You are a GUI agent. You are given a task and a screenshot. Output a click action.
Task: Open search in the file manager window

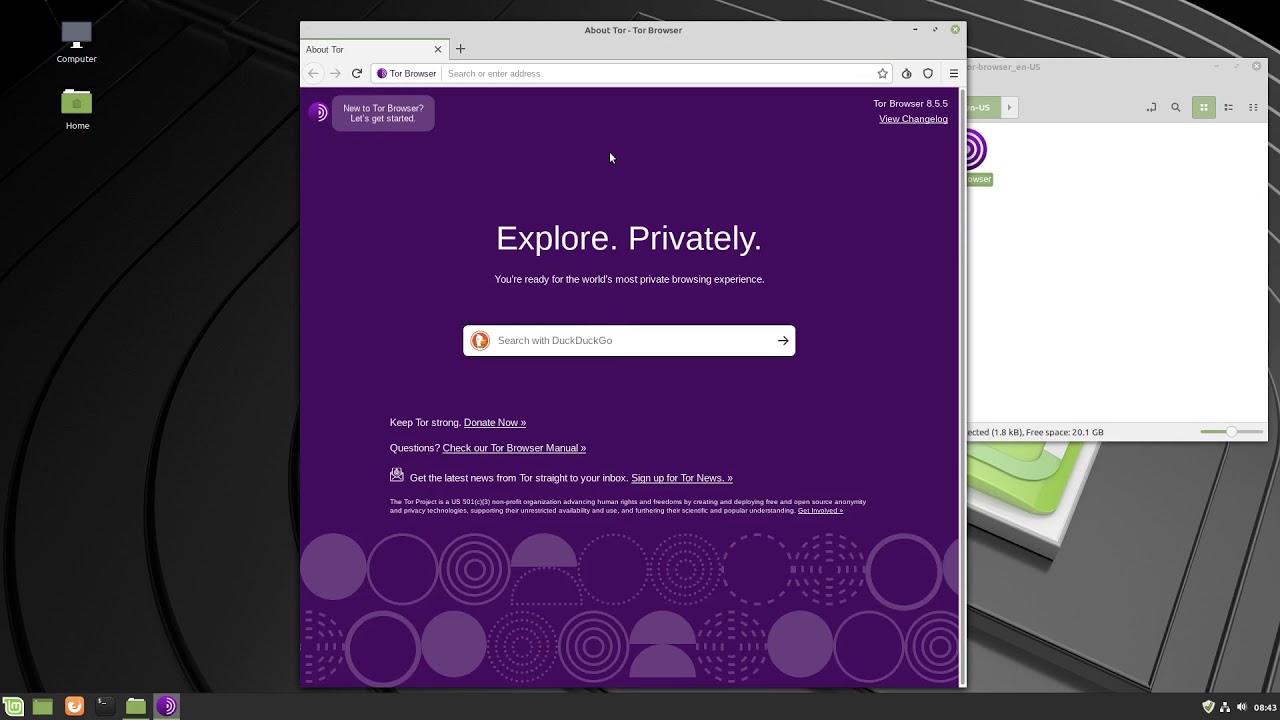(x=1176, y=107)
